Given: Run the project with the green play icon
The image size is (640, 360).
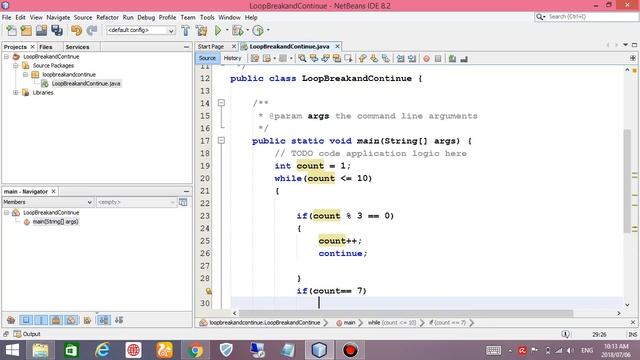Looking at the screenshot, I should click(x=218, y=30).
